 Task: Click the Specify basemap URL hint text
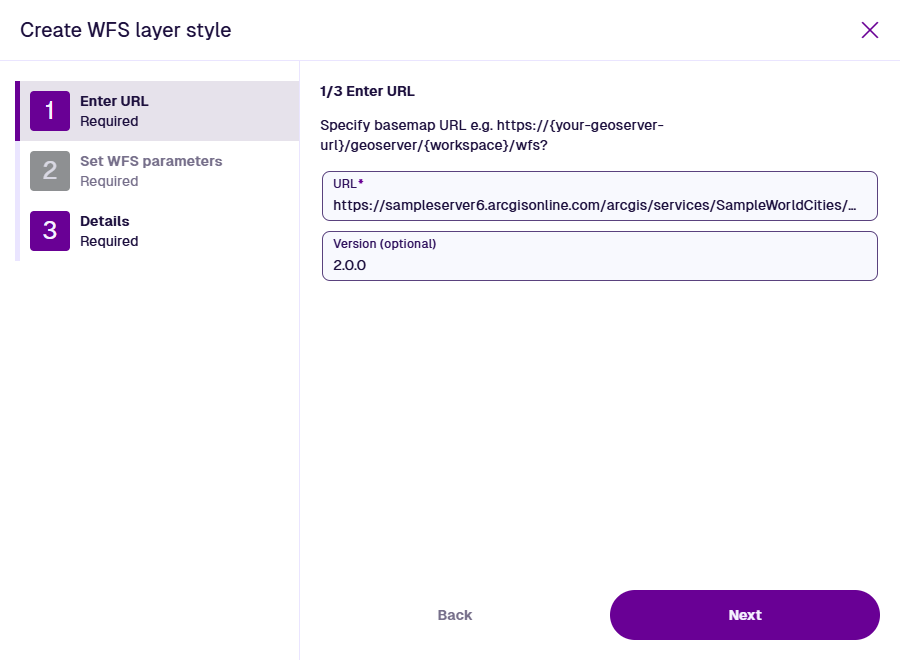click(492, 135)
